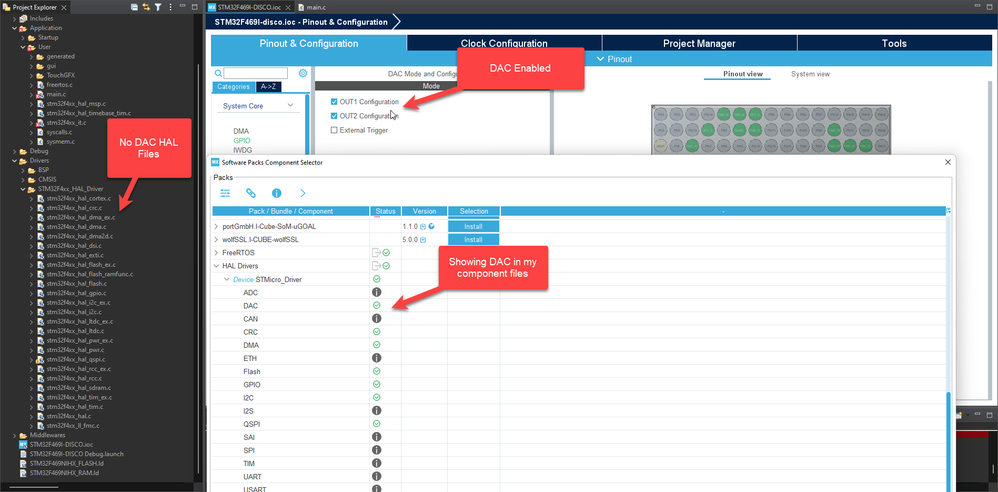Enable the External Trigger checkbox

(x=334, y=130)
